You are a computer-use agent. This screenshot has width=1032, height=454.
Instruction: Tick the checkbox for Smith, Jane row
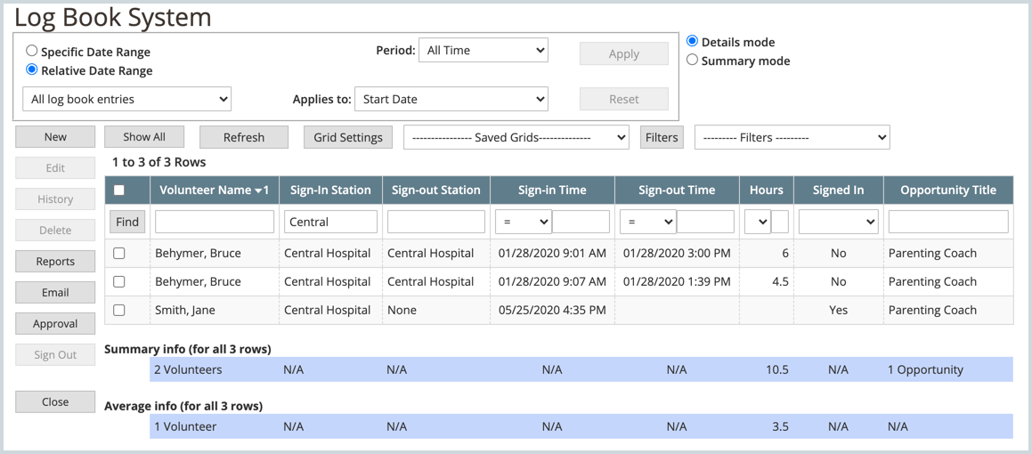[x=119, y=310]
